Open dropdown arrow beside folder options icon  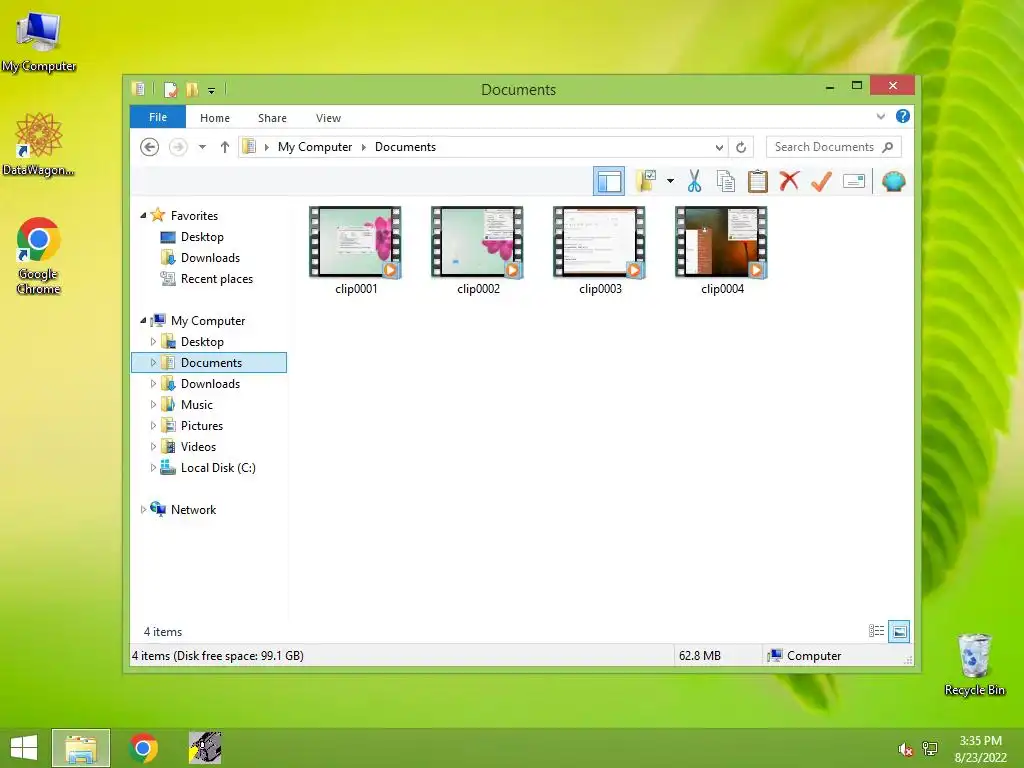(670, 181)
